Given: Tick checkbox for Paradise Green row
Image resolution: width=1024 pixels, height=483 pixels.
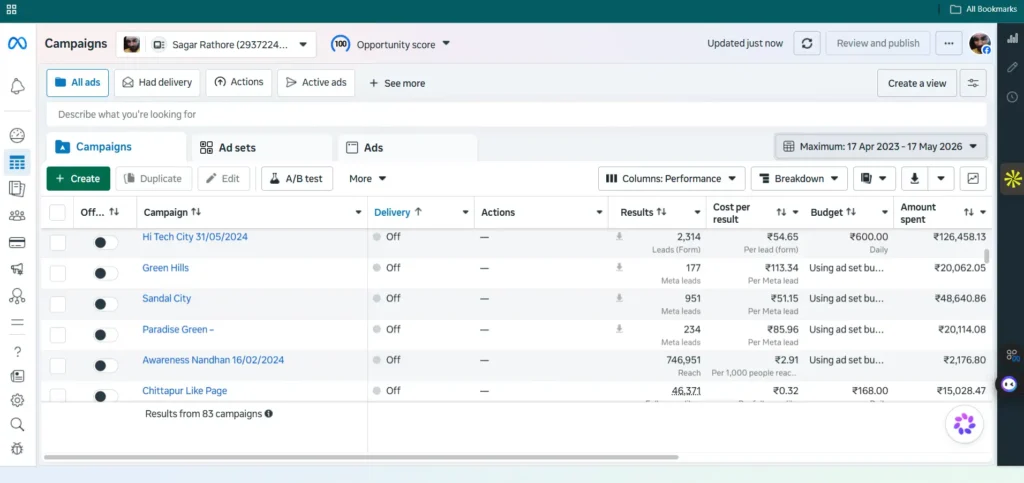Looking at the screenshot, I should click(57, 335).
